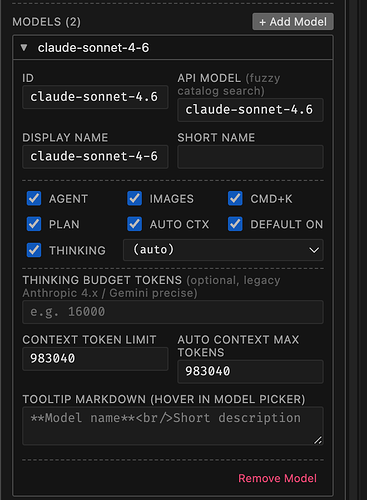367x500 pixels.
Task: Uncheck the AGENT checkbox
Action: pos(34,198)
